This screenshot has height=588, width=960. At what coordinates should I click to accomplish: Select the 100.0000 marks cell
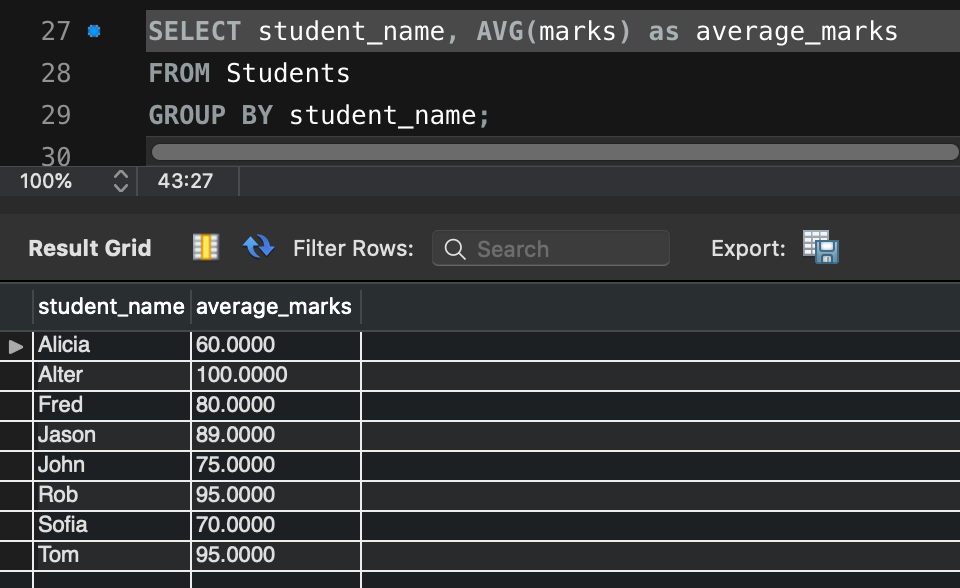(274, 375)
